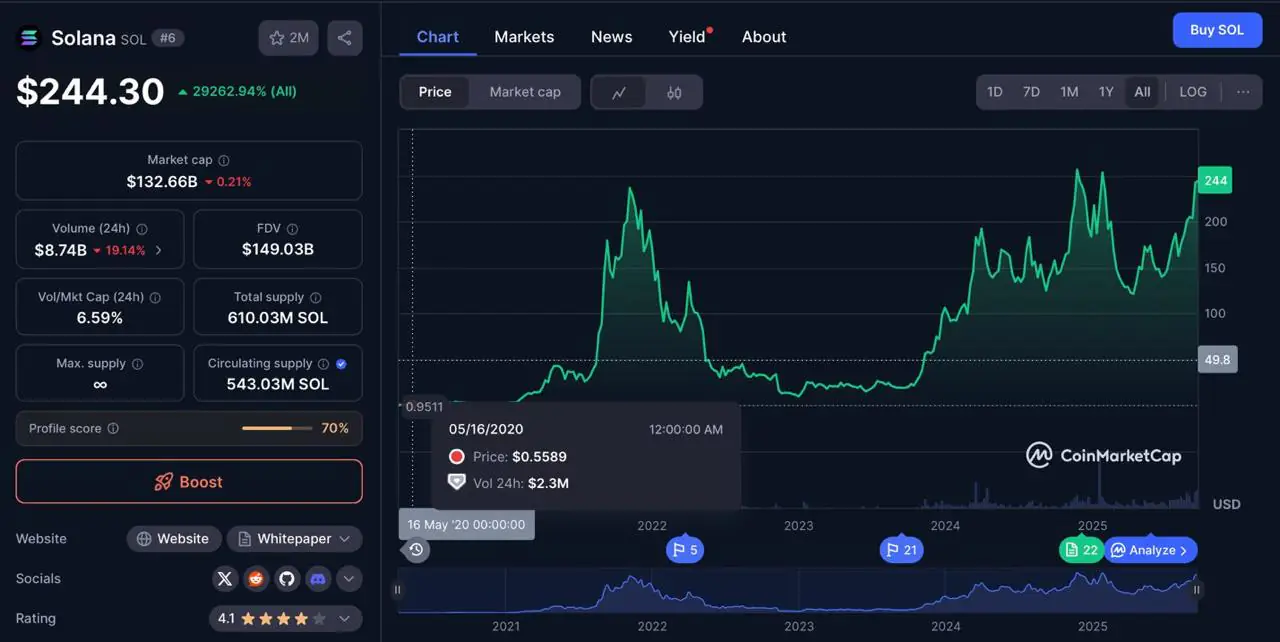Click the mini overview chart navigator
Image resolution: width=1280 pixels, height=642 pixels.
pyautogui.click(x=797, y=590)
